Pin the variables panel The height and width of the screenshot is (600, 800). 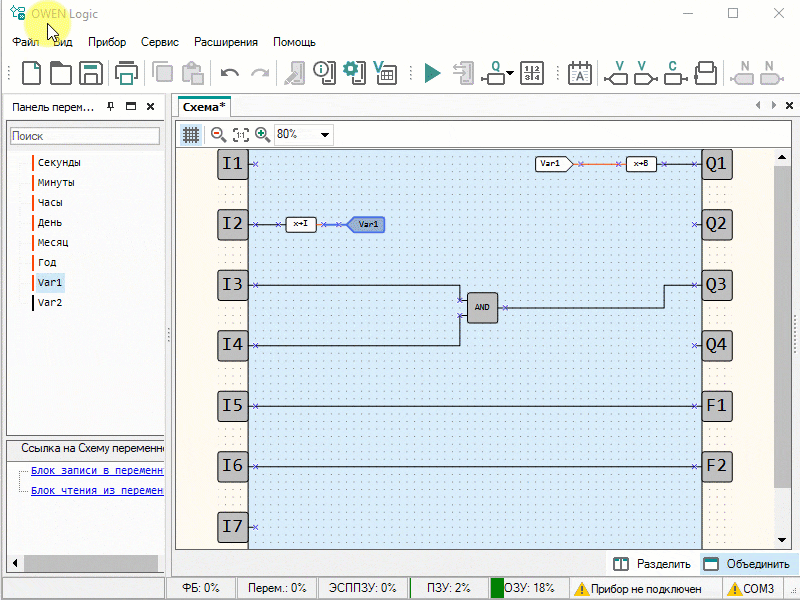110,106
